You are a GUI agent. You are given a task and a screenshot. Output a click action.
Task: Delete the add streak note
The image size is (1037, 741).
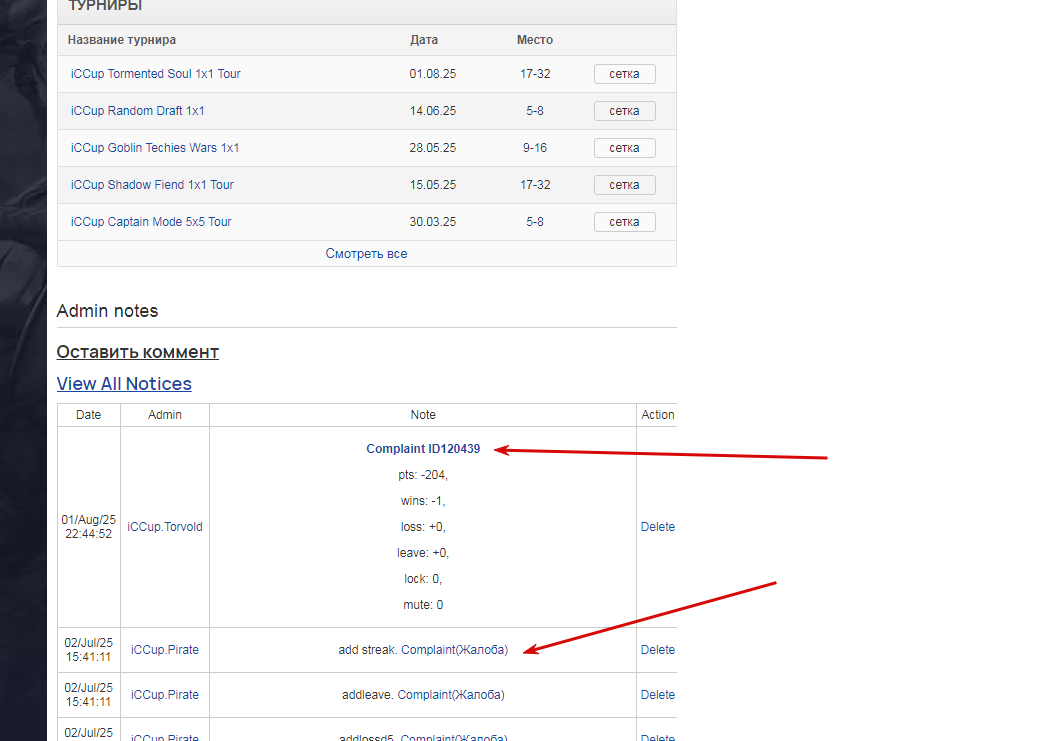(657, 650)
